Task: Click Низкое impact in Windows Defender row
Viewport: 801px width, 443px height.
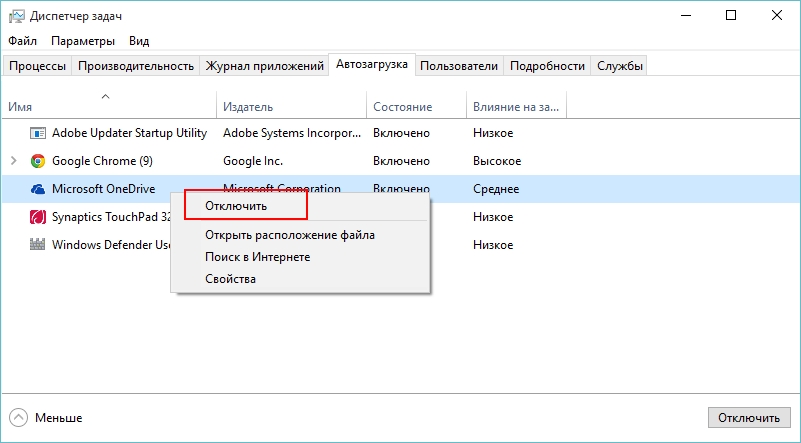Action: [493, 245]
